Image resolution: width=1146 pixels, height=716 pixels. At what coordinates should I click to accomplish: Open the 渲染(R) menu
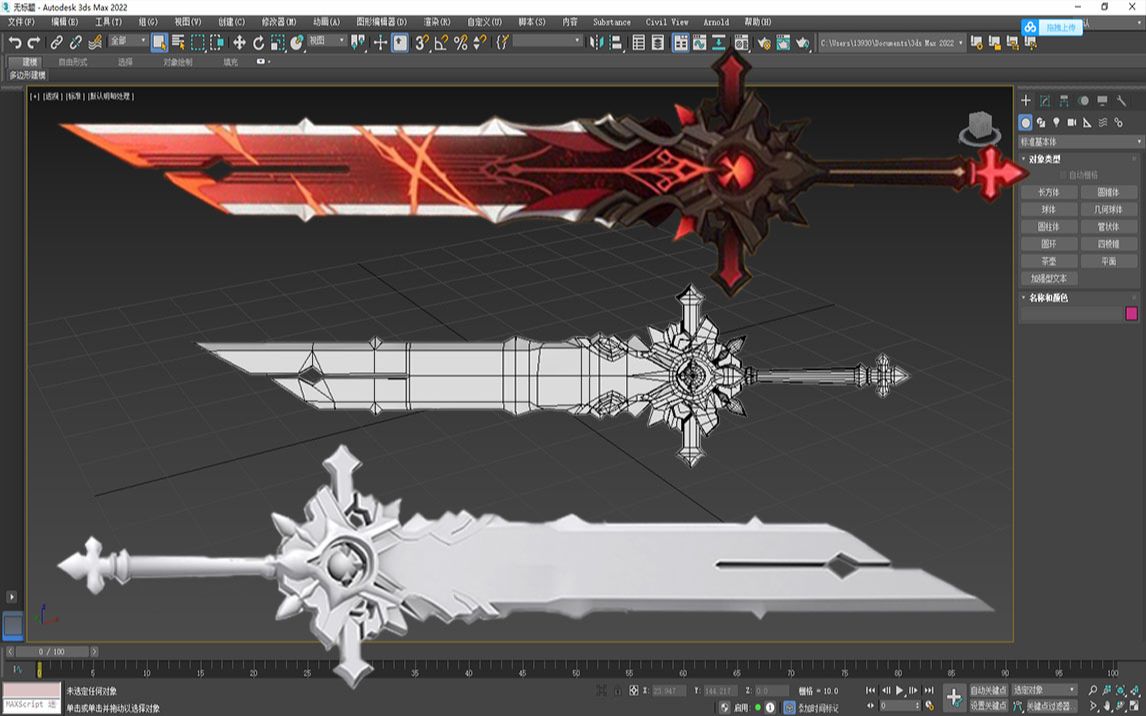[437, 22]
